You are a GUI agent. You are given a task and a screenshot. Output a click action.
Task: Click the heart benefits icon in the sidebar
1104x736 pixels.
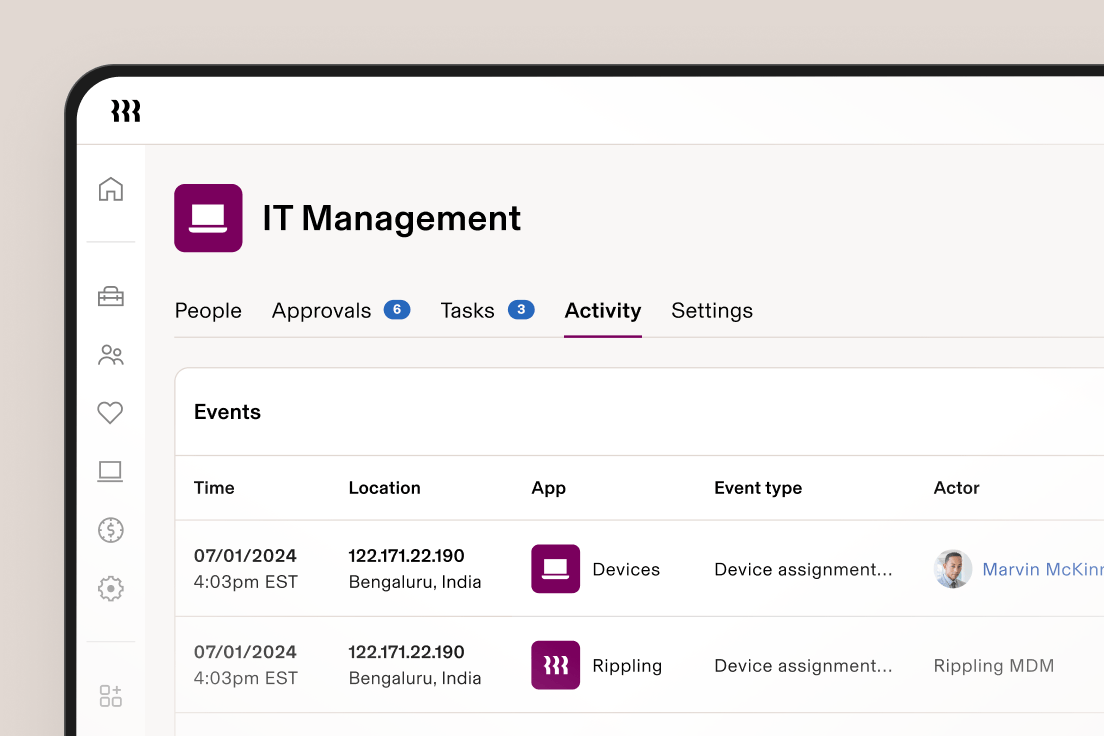click(x=110, y=413)
